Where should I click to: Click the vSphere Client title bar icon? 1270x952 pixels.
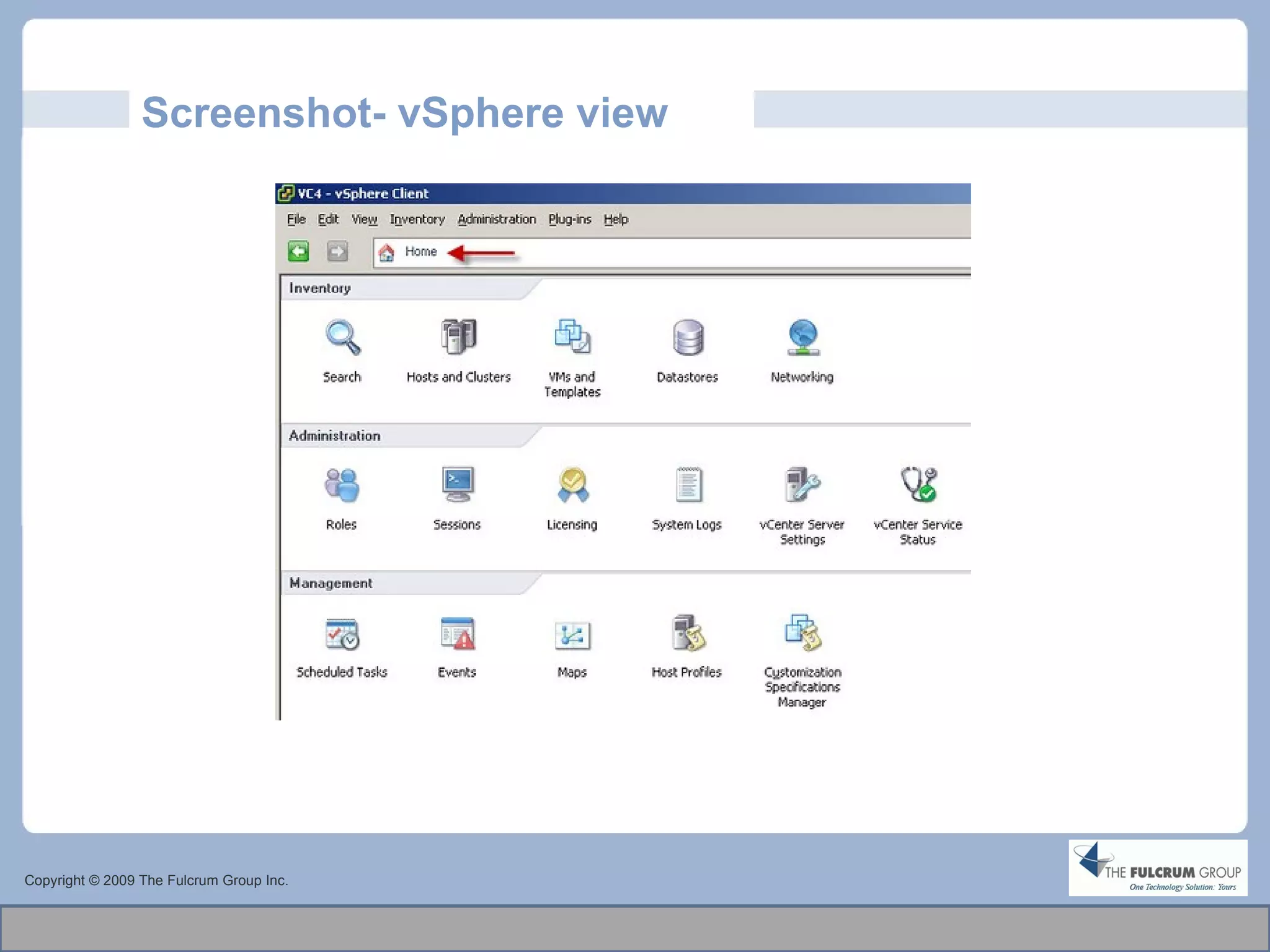coord(286,193)
